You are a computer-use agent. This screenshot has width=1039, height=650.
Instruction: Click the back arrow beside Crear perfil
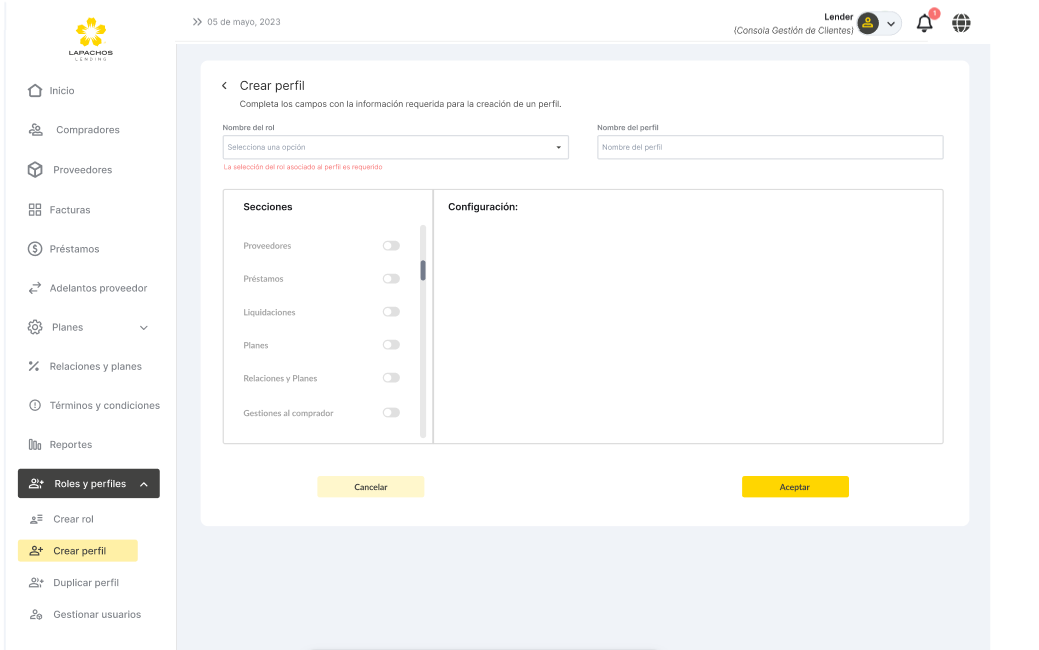(x=225, y=86)
